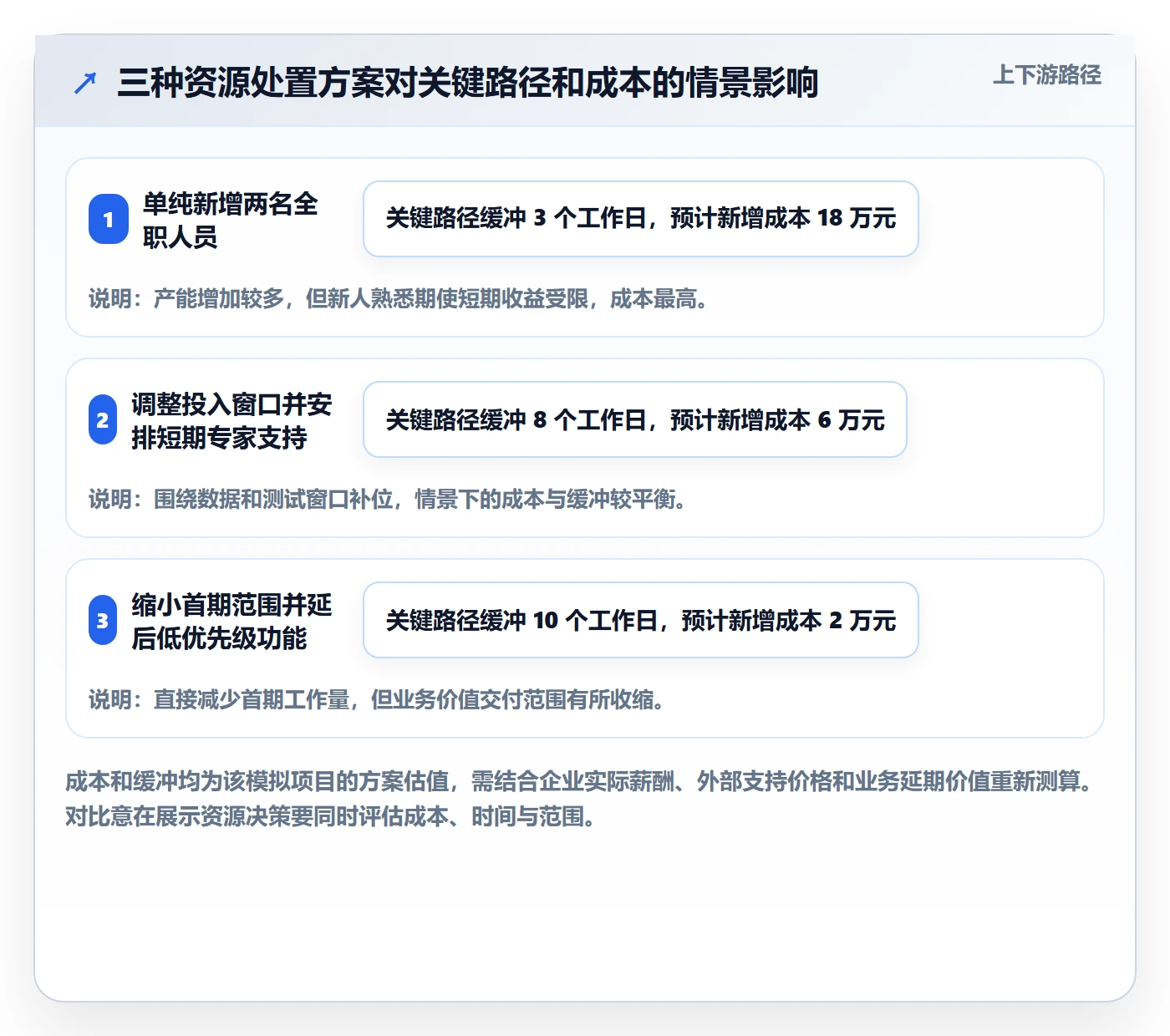The height and width of the screenshot is (1036, 1170).
Task: Click the blue arrow icon beside the title
Action: click(x=85, y=83)
